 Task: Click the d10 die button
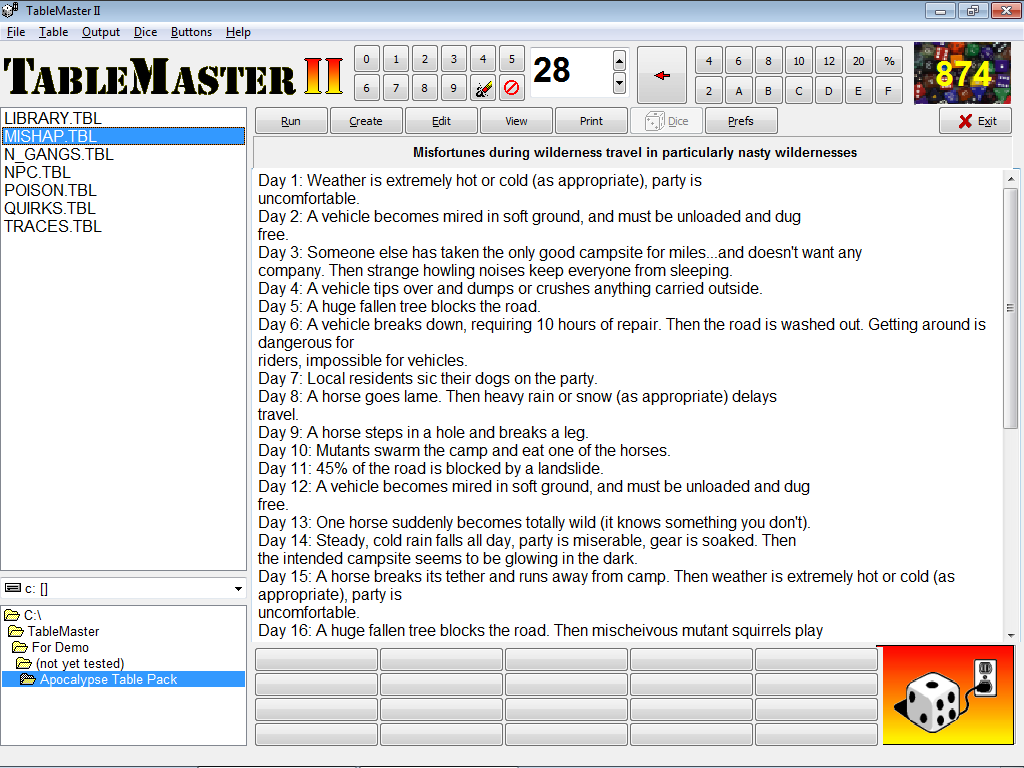click(x=799, y=61)
